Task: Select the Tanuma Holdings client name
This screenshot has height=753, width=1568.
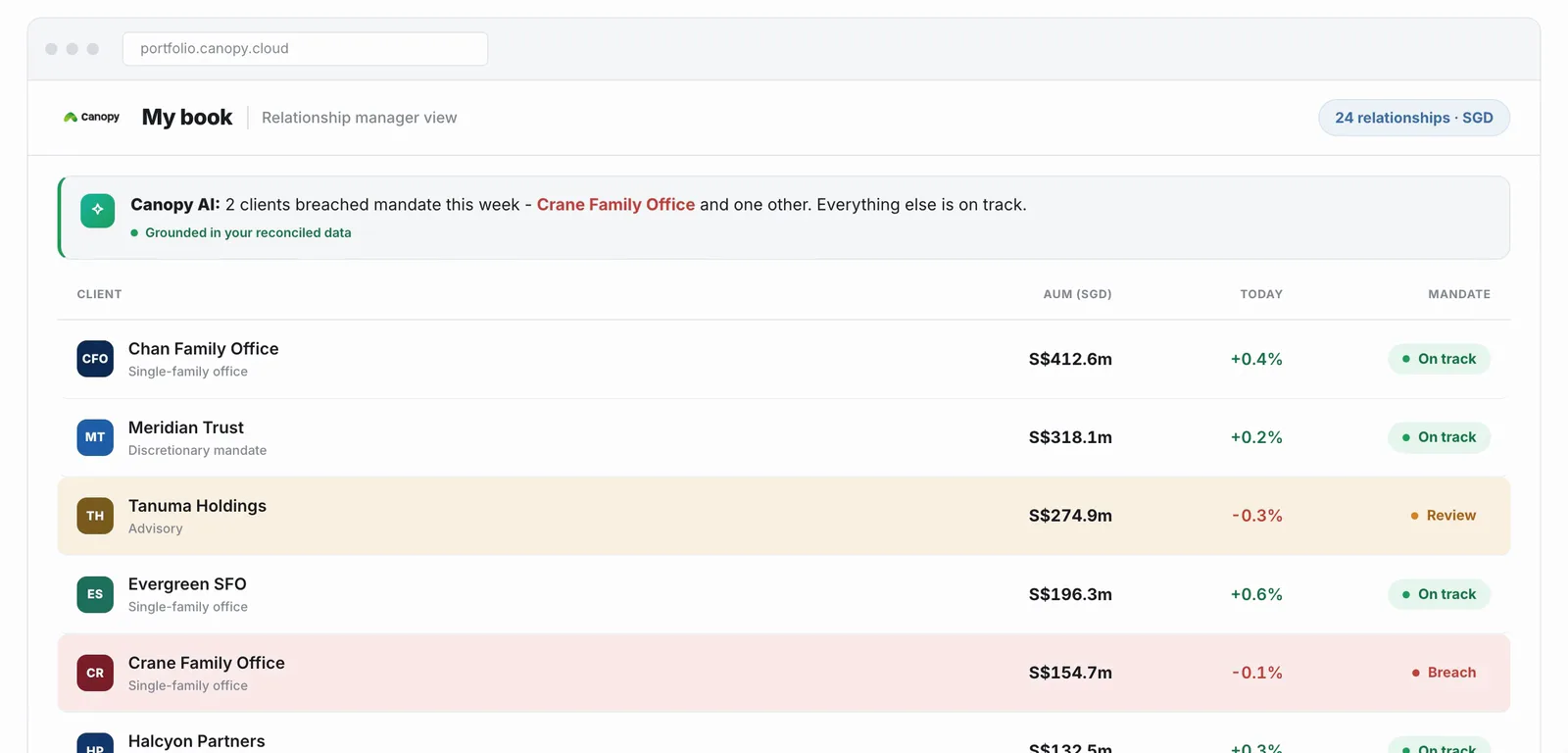Action: [x=197, y=506]
